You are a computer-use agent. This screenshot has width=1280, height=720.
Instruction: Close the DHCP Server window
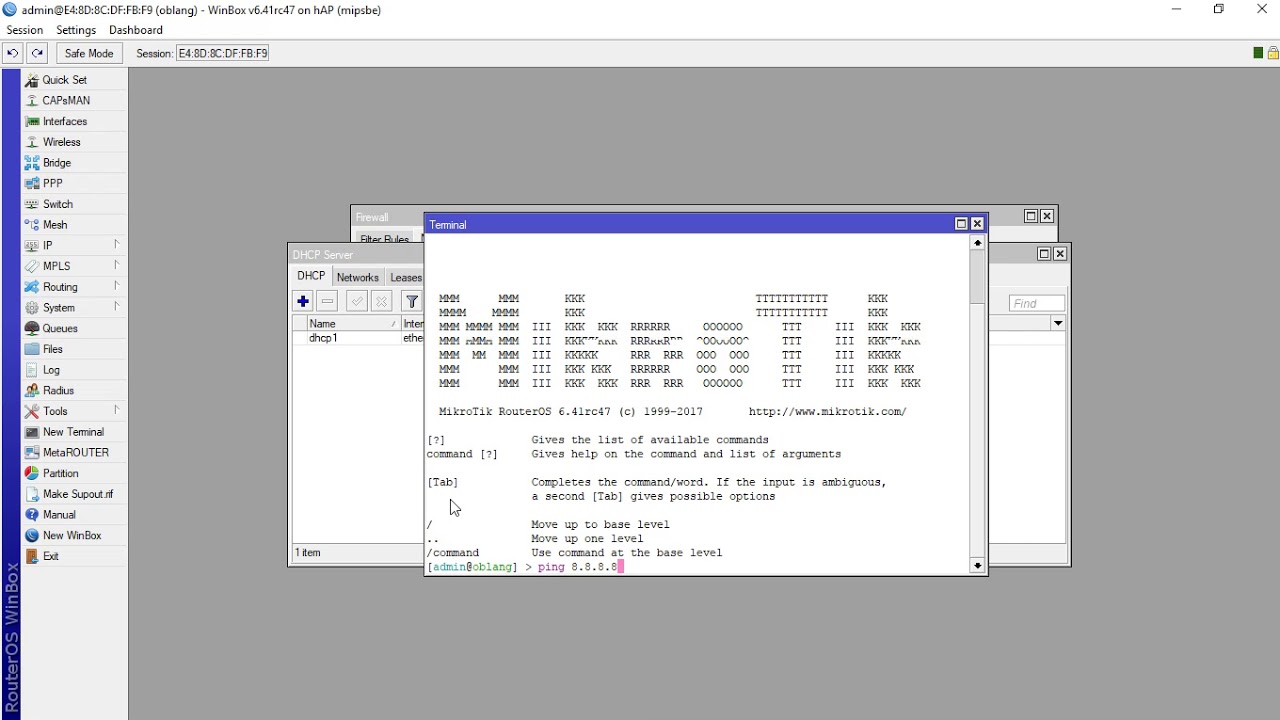coord(1060,254)
